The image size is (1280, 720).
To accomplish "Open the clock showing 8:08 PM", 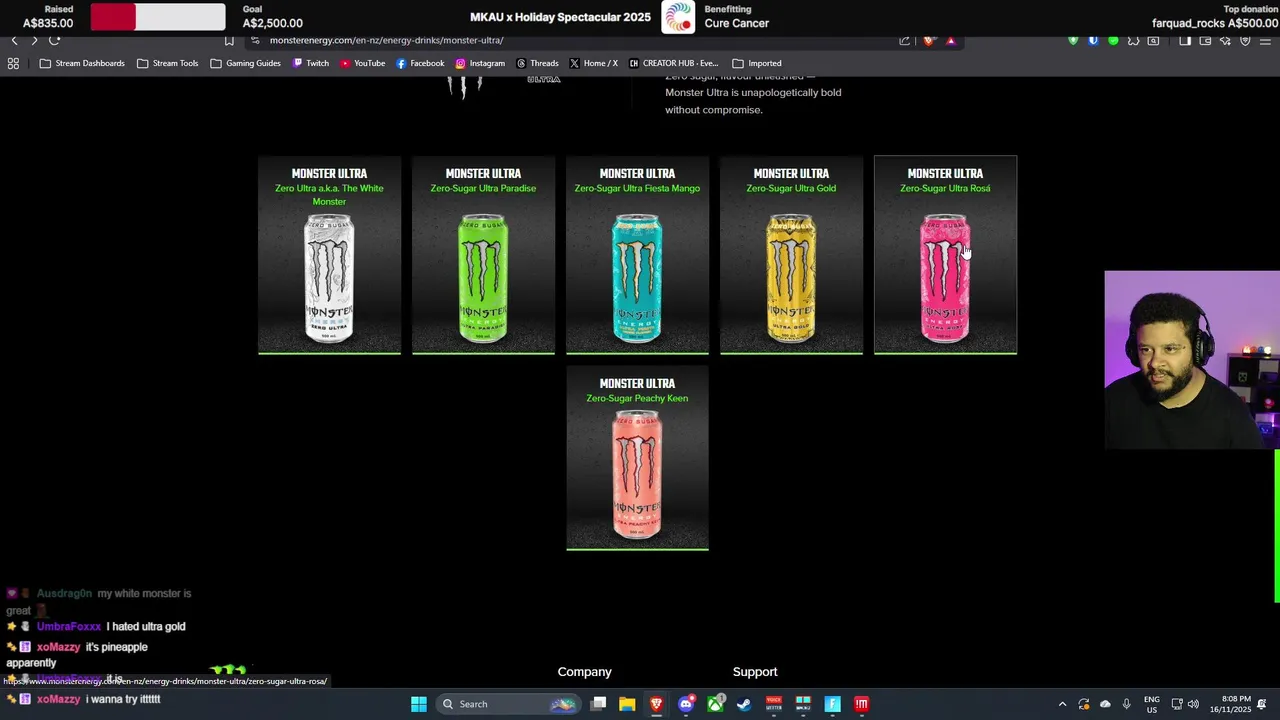I will [x=1231, y=704].
